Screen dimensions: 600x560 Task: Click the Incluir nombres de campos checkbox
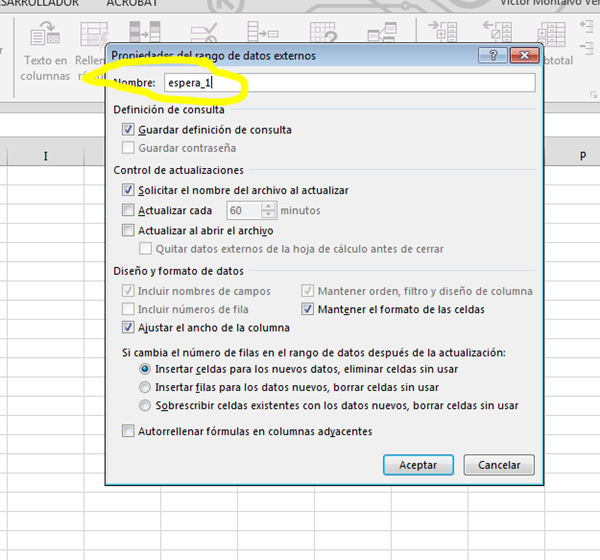(128, 291)
